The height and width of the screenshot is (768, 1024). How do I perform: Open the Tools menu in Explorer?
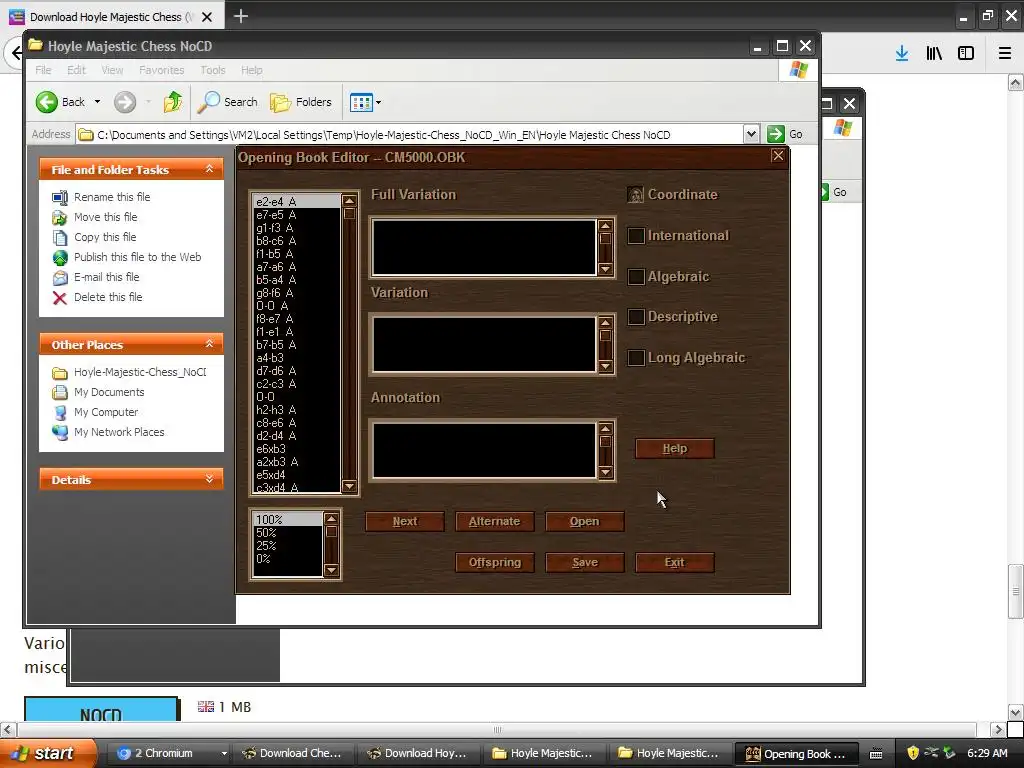pyautogui.click(x=212, y=70)
